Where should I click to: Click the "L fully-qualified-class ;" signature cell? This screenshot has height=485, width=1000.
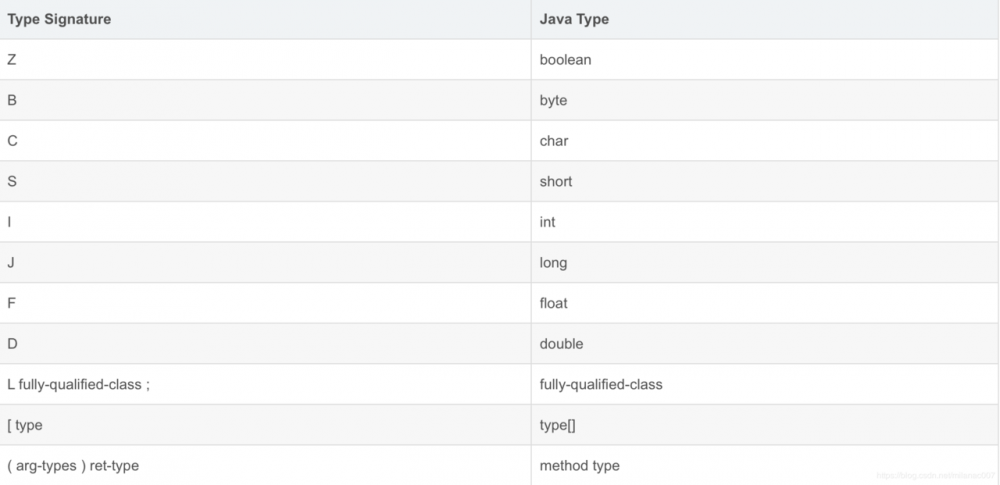pos(78,384)
